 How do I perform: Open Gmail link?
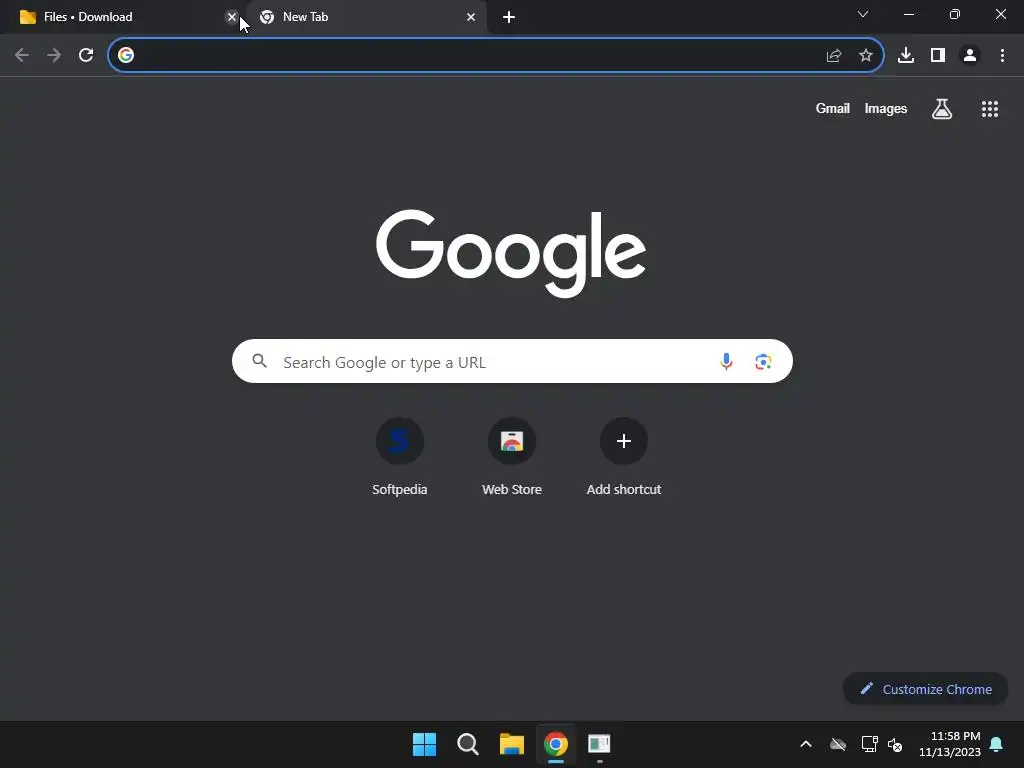click(x=833, y=108)
